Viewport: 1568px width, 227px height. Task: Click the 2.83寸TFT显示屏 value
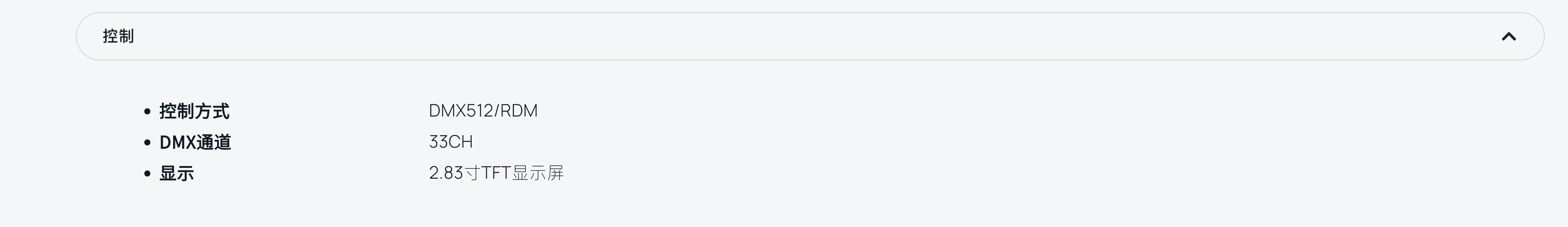tap(496, 173)
